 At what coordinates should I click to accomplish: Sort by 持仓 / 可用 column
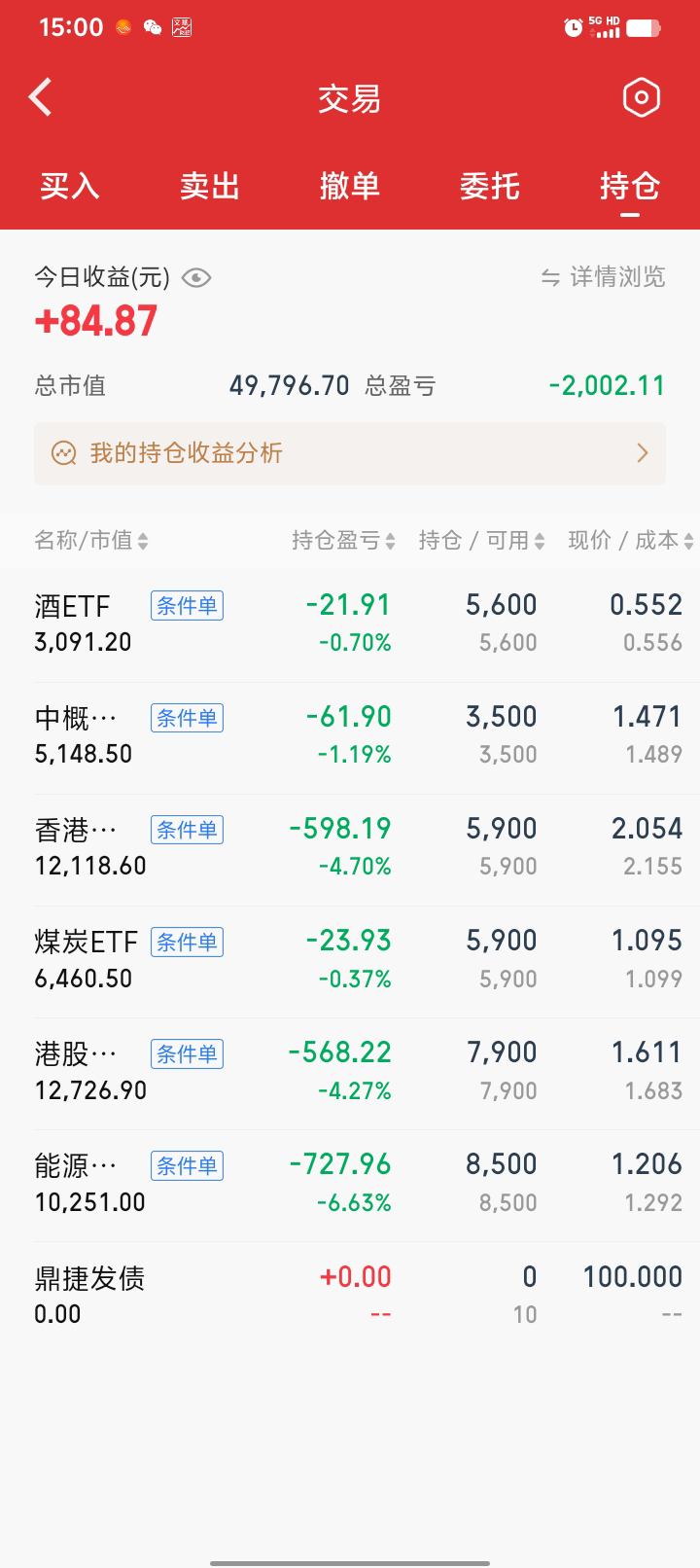click(480, 541)
